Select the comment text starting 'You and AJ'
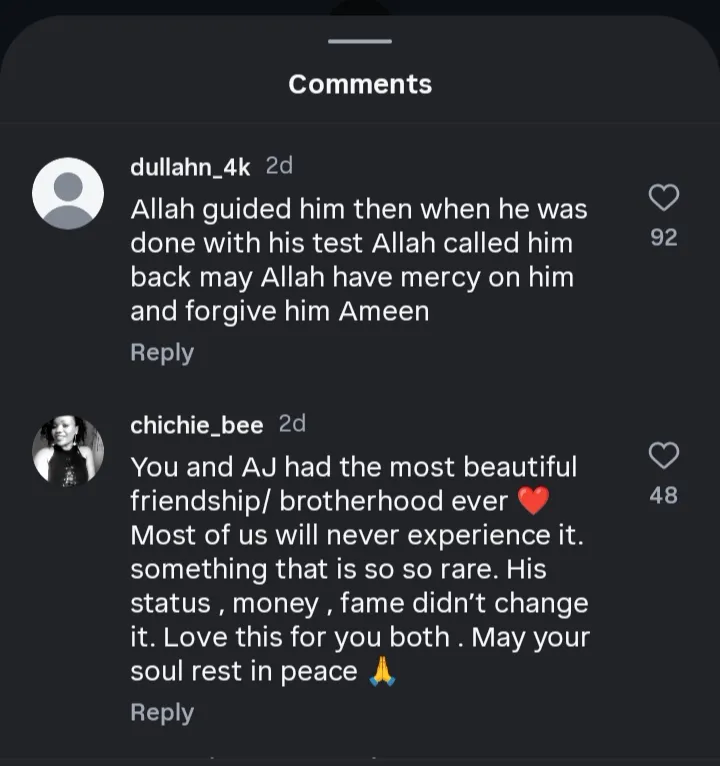The width and height of the screenshot is (720, 766). click(x=358, y=568)
